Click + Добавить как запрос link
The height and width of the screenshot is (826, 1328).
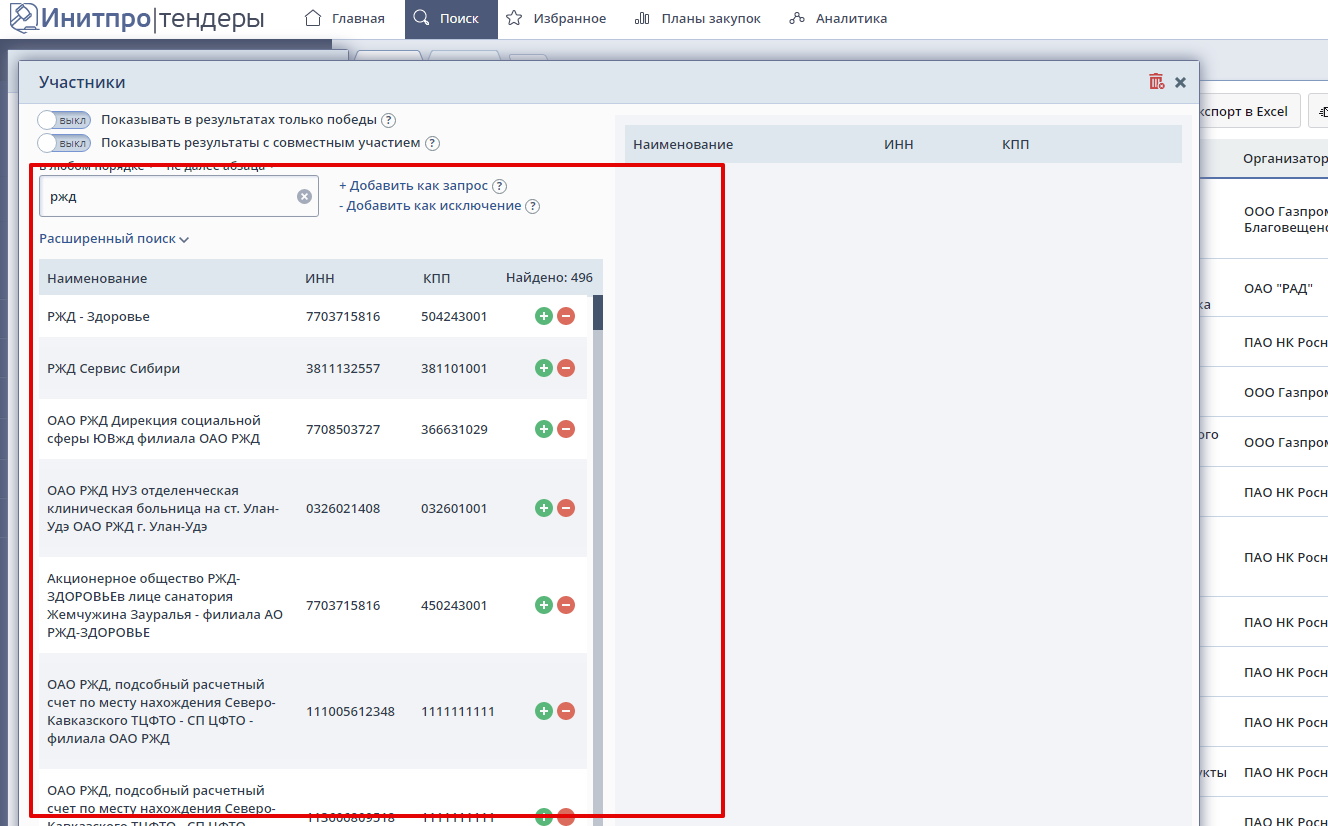pos(413,186)
